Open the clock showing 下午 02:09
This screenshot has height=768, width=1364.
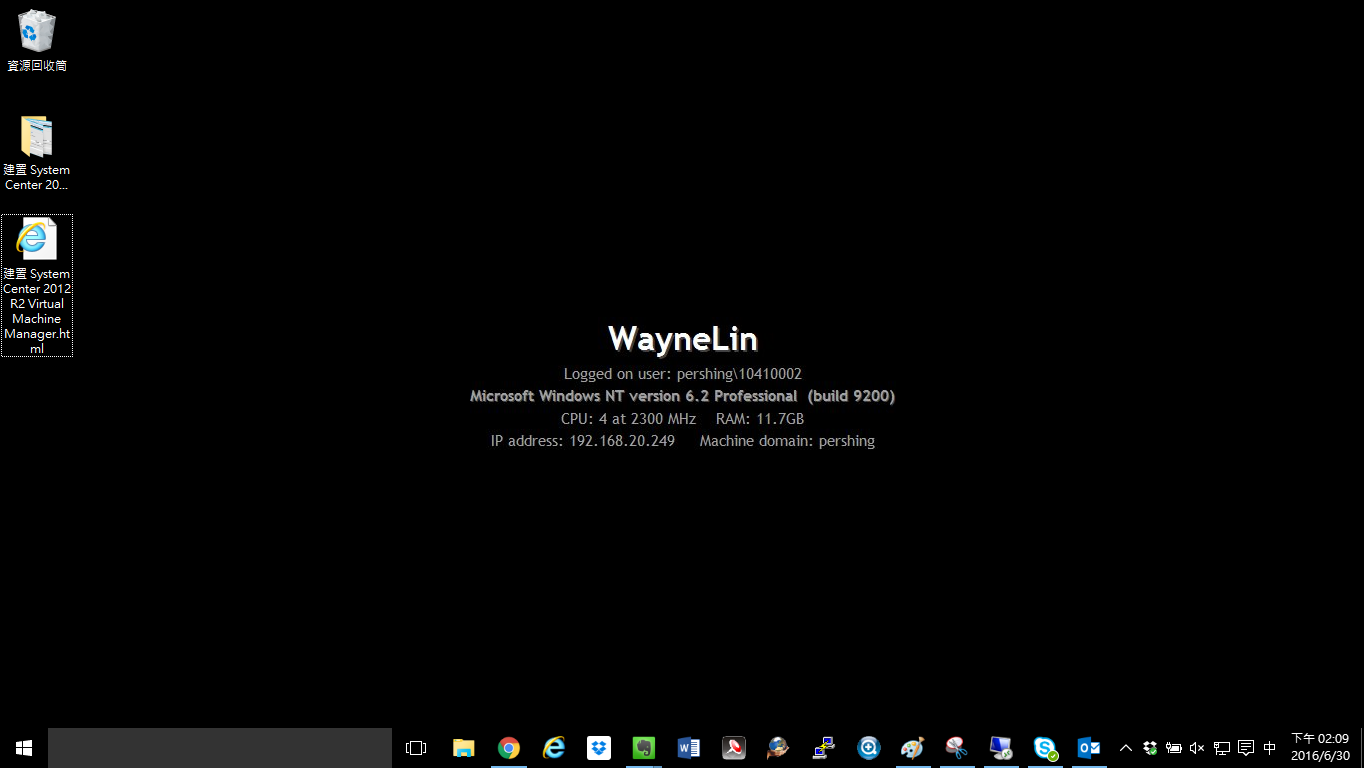pyautogui.click(x=1320, y=748)
